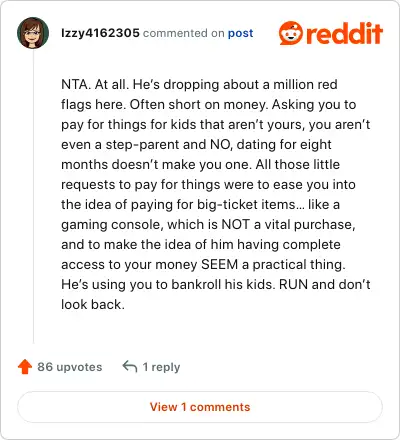This screenshot has width=400, height=440.
Task: Click the line starting "gaming console, which is NOT"
Action: (208, 225)
